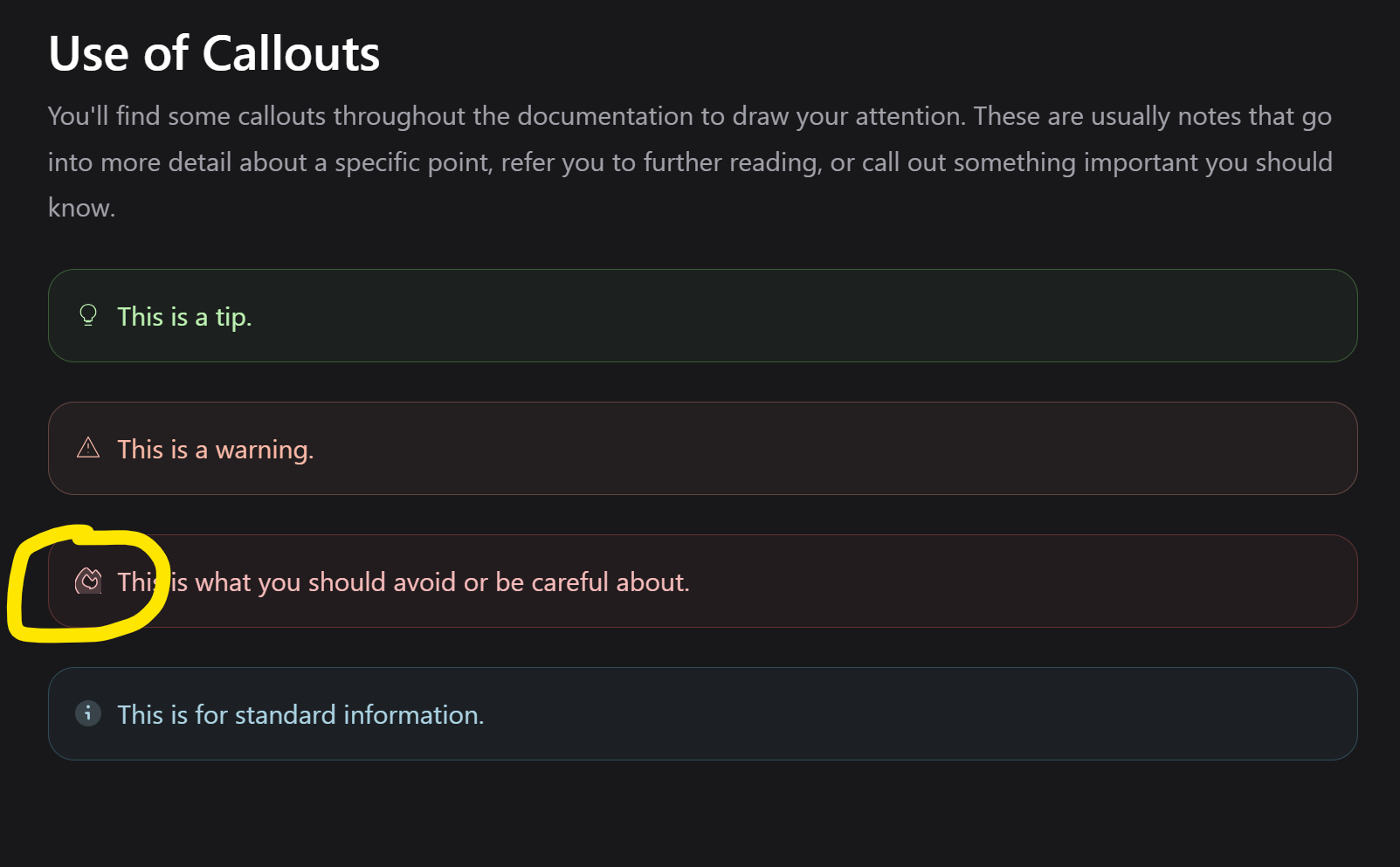Viewport: 1400px width, 867px height.
Task: Click the circled danger callout icon
Action: [88, 581]
